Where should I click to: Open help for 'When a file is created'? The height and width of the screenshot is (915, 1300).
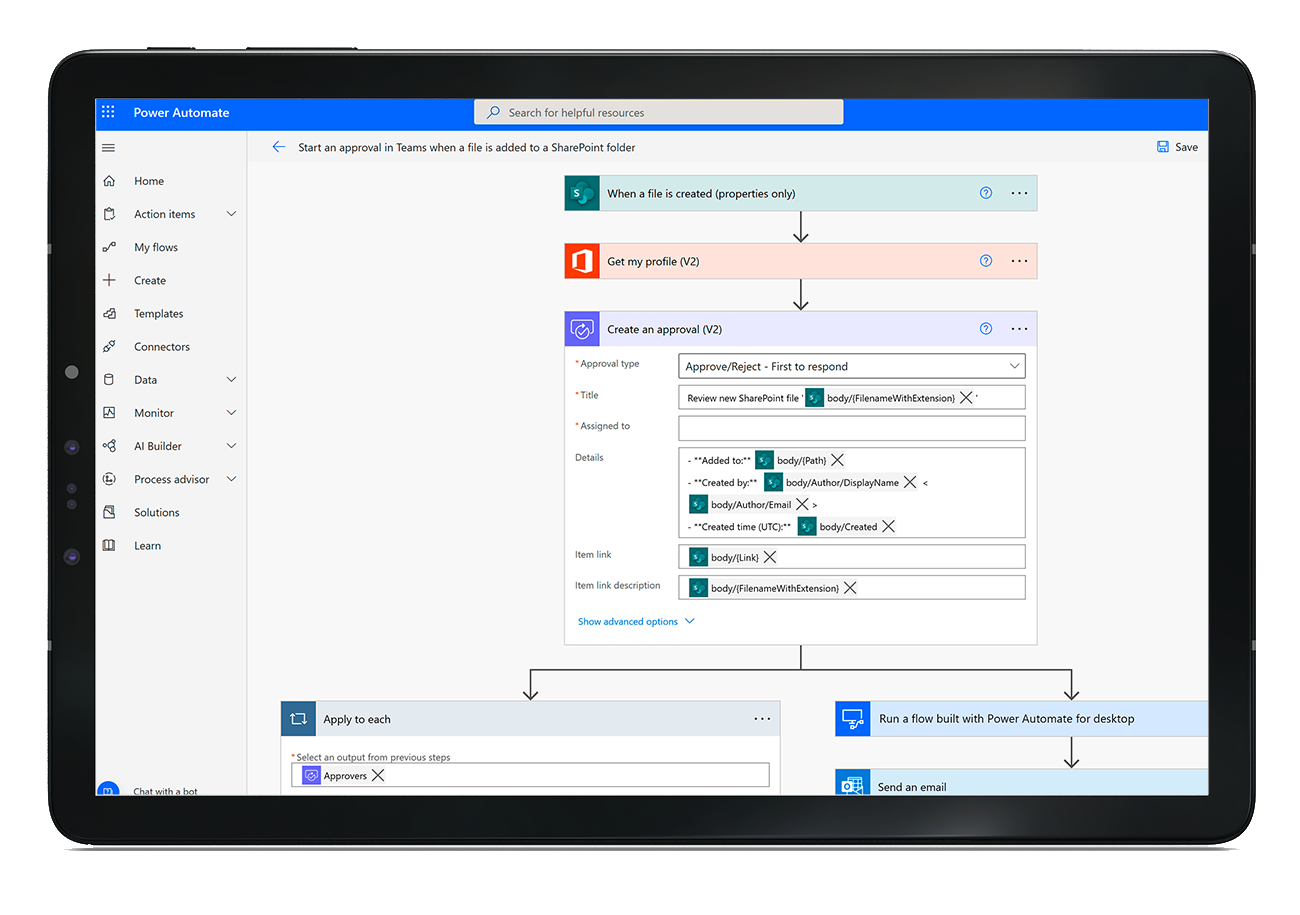pyautogui.click(x=986, y=193)
